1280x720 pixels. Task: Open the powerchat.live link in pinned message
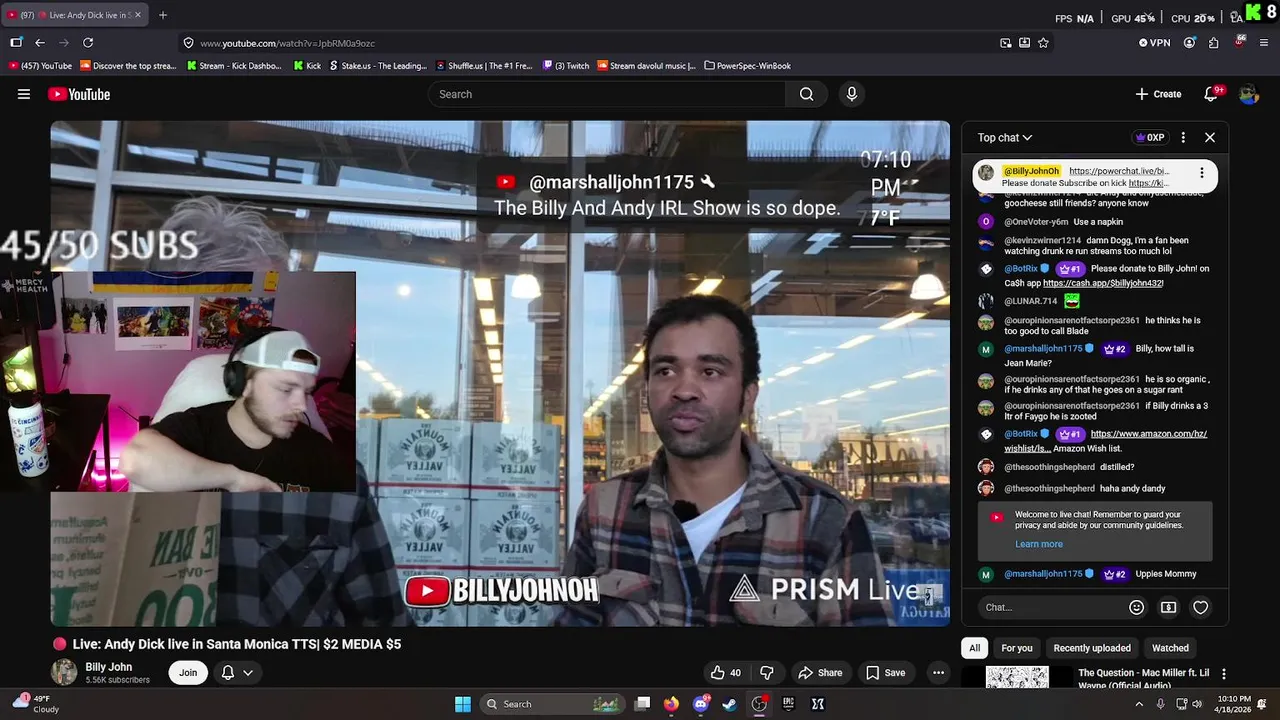point(1119,171)
